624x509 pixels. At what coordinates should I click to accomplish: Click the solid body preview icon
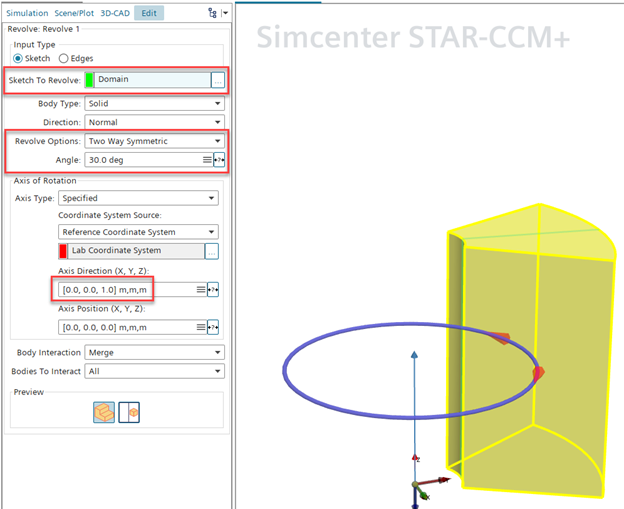pos(102,410)
